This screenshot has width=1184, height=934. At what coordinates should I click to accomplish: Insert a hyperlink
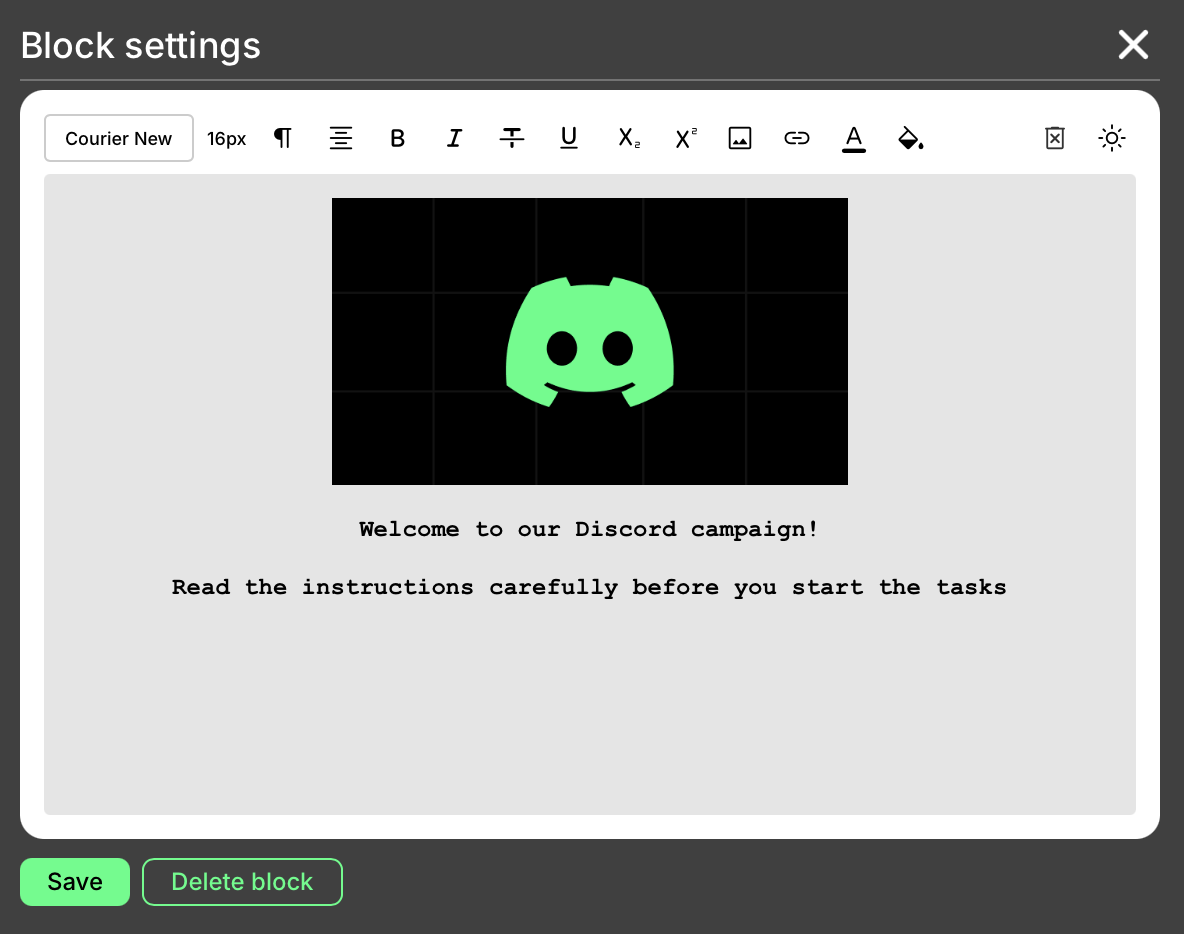pos(797,138)
